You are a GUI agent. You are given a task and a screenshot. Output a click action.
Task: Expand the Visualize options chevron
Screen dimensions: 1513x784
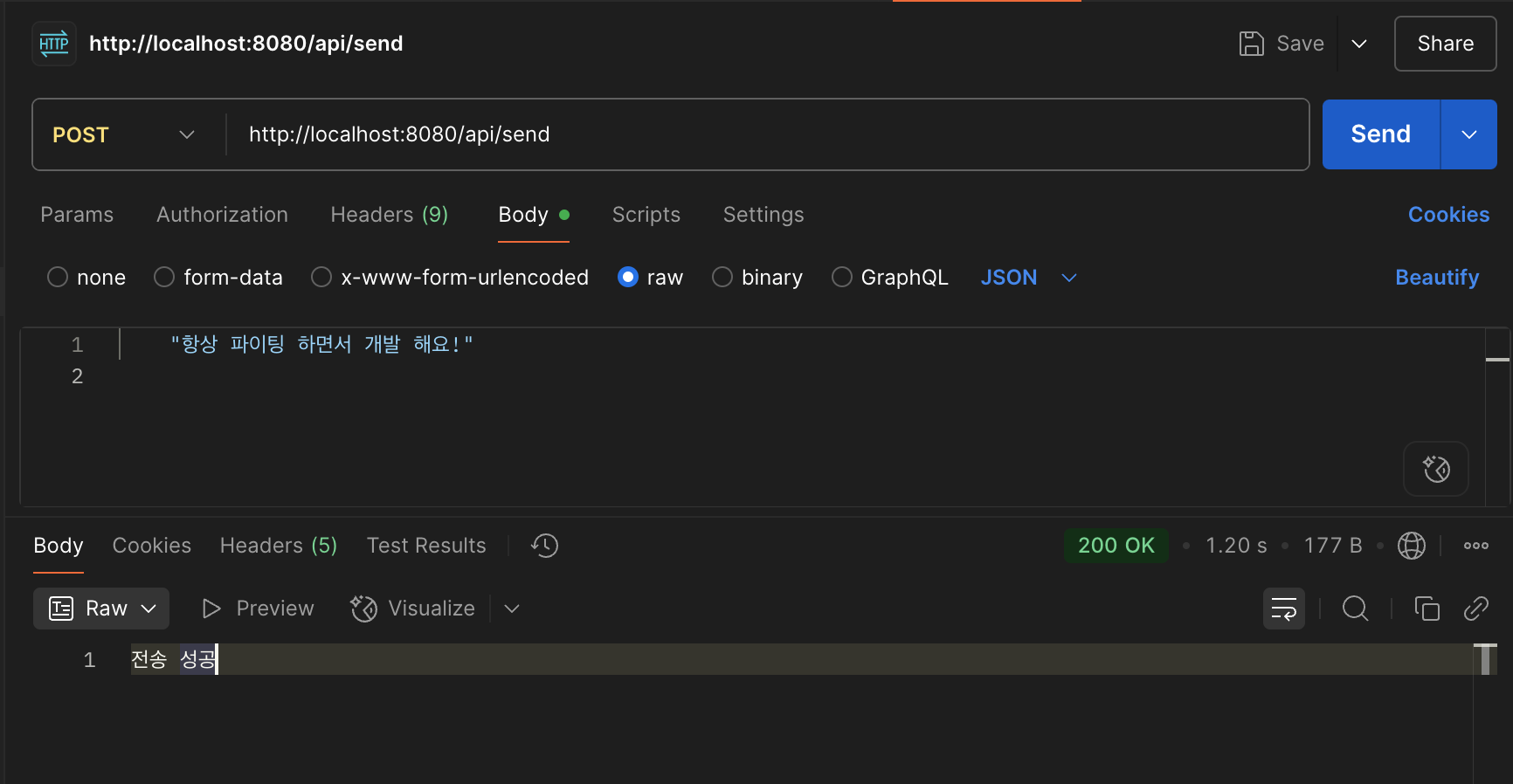tap(512, 609)
